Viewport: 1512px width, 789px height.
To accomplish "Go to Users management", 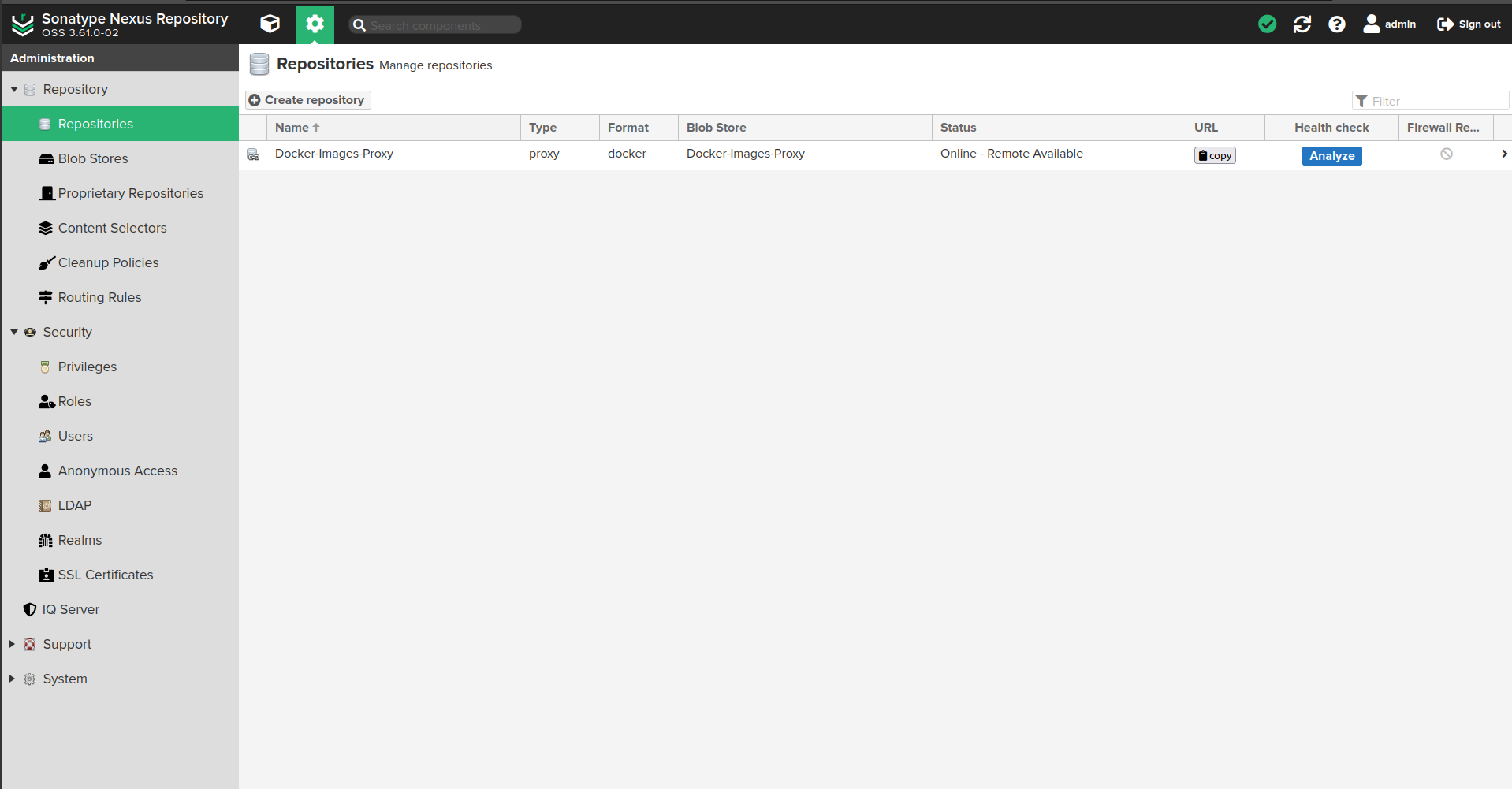I will pyautogui.click(x=121, y=436).
